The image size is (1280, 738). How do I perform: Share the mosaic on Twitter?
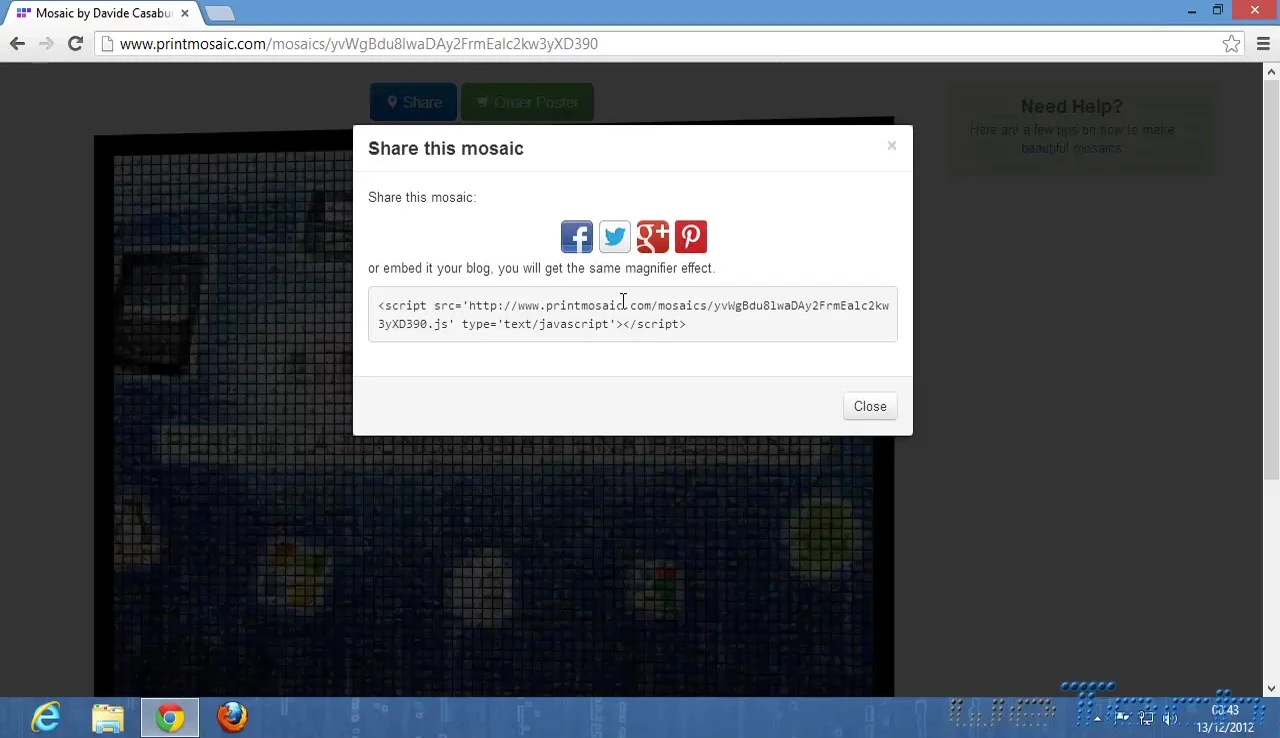coord(614,236)
